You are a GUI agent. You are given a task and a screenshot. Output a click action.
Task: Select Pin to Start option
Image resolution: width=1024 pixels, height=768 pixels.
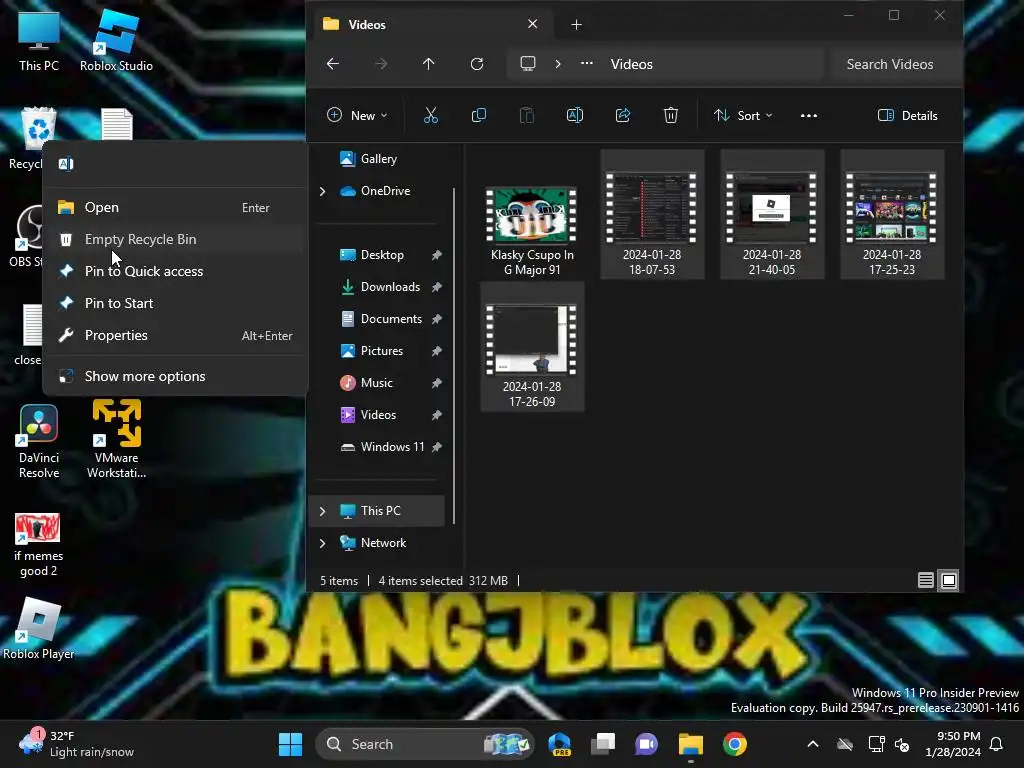pyautogui.click(x=175, y=304)
